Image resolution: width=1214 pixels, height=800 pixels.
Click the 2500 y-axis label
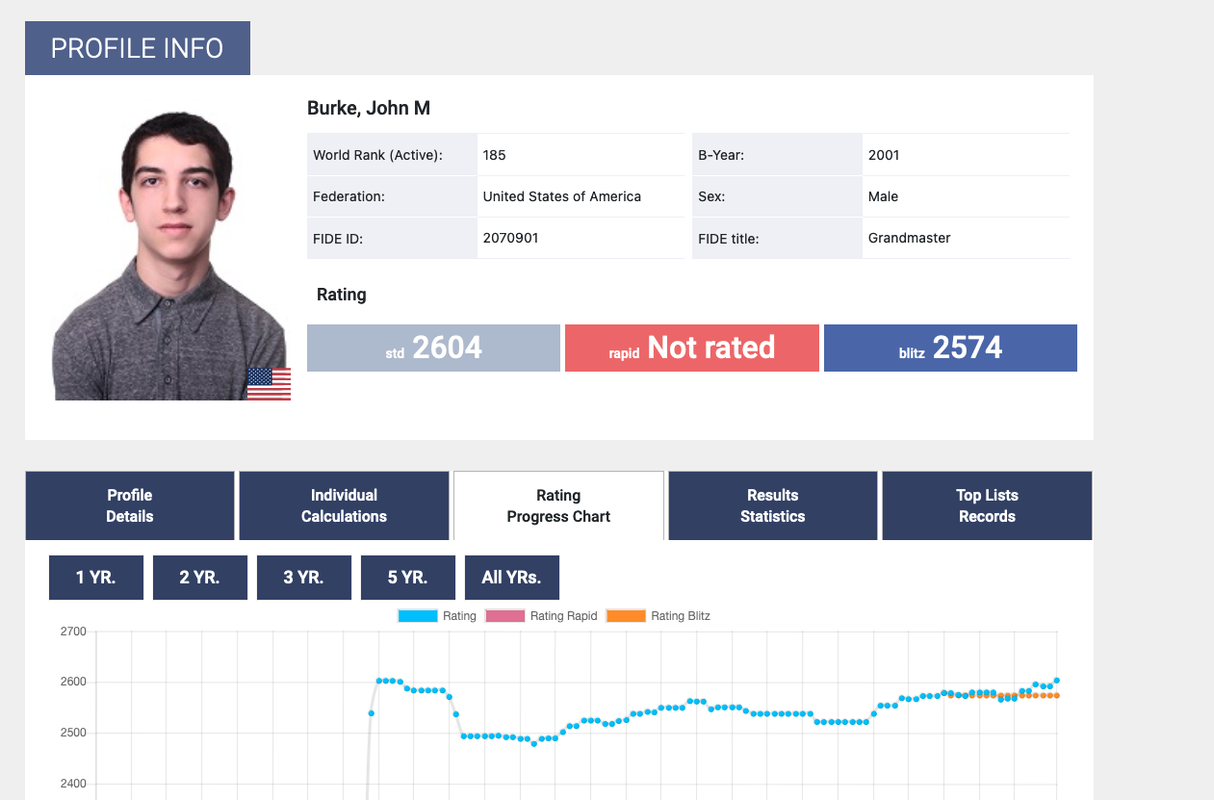tap(74, 733)
